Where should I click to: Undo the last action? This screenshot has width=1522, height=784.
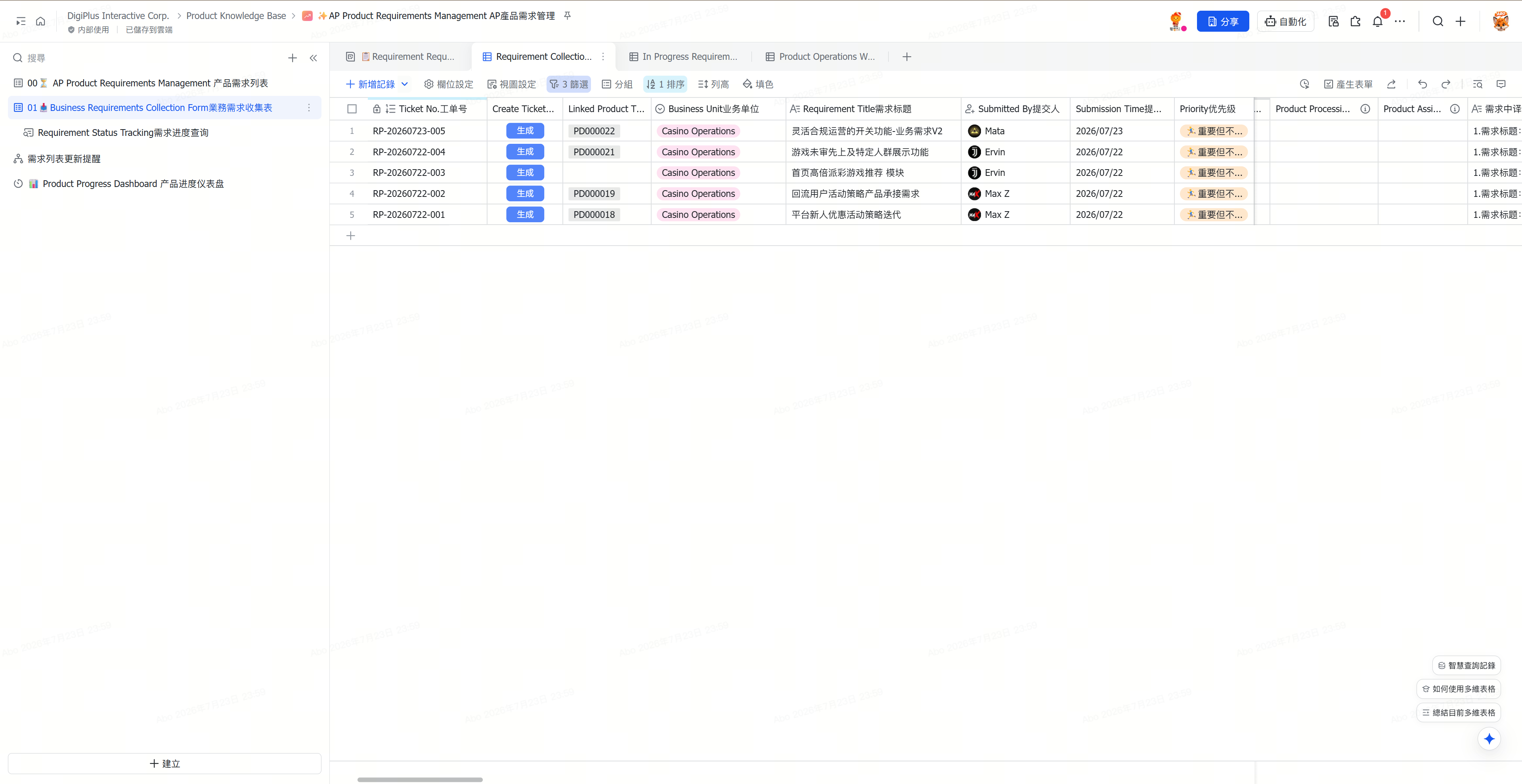click(1422, 84)
